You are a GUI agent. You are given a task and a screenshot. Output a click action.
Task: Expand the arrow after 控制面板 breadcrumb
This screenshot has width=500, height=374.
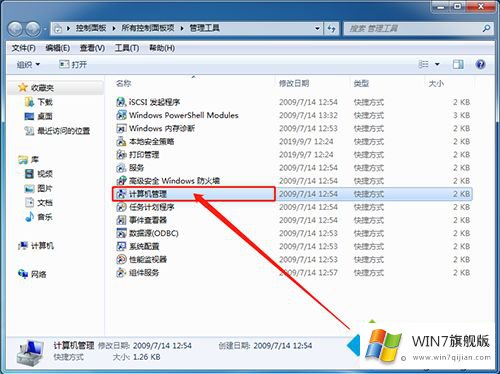[x=114, y=28]
